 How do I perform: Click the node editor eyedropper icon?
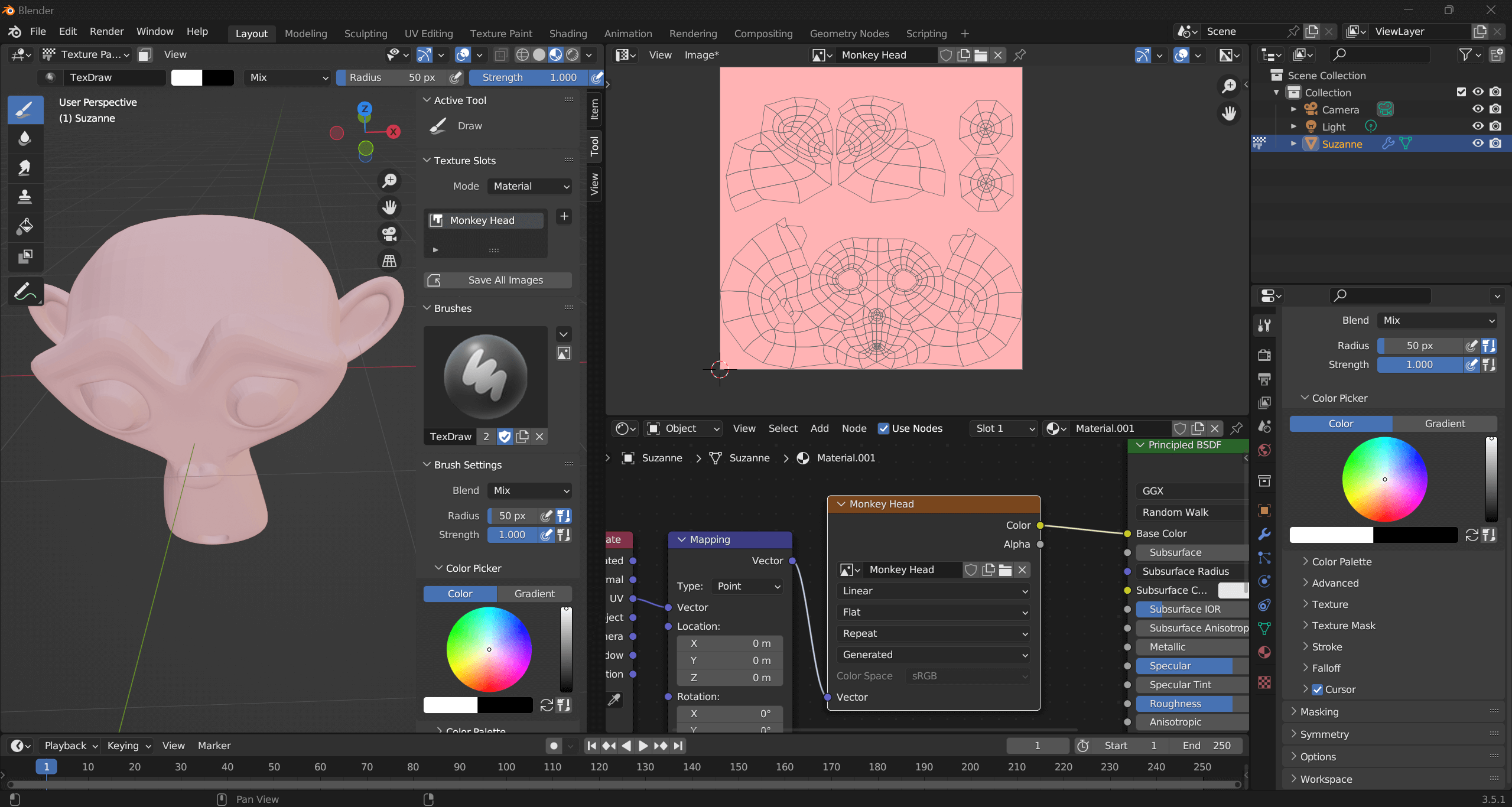pyautogui.click(x=614, y=700)
